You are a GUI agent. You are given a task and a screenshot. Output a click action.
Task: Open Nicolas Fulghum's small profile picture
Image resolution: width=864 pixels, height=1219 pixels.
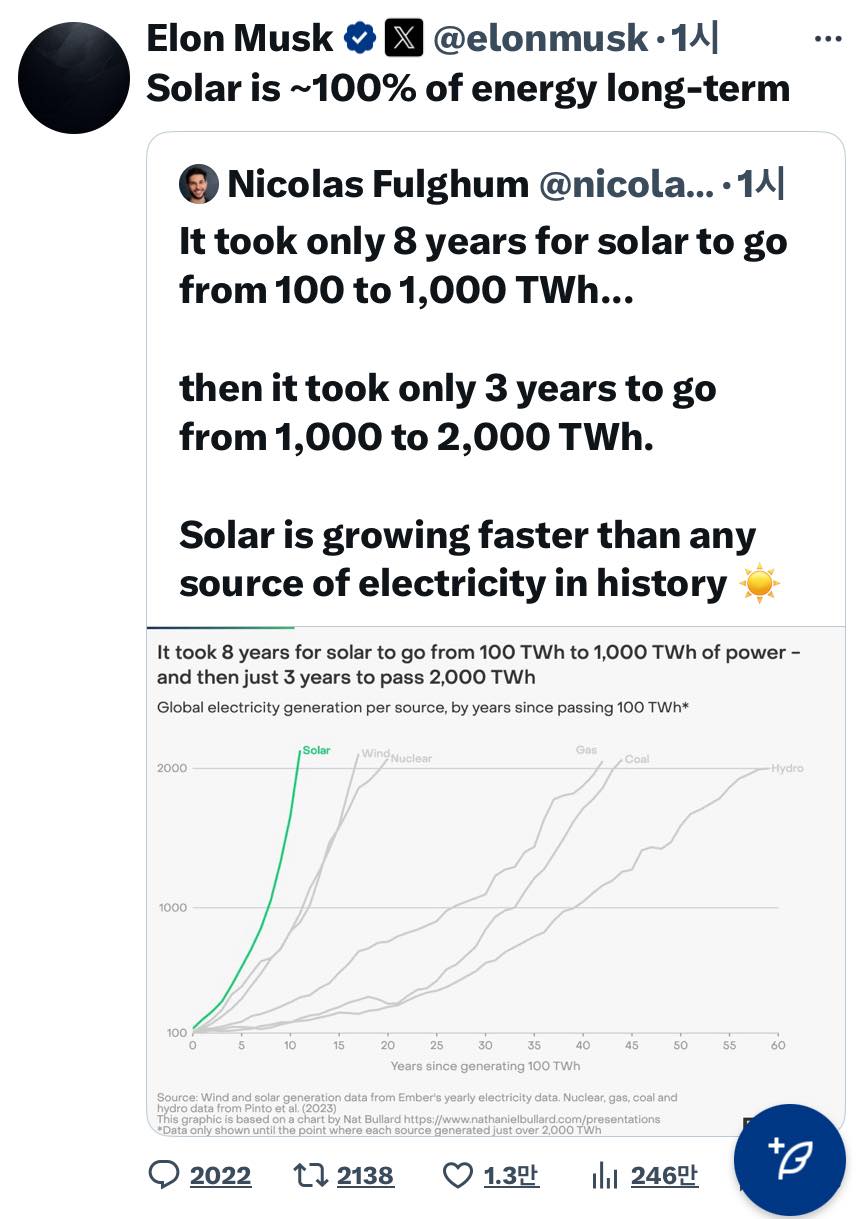(x=198, y=184)
